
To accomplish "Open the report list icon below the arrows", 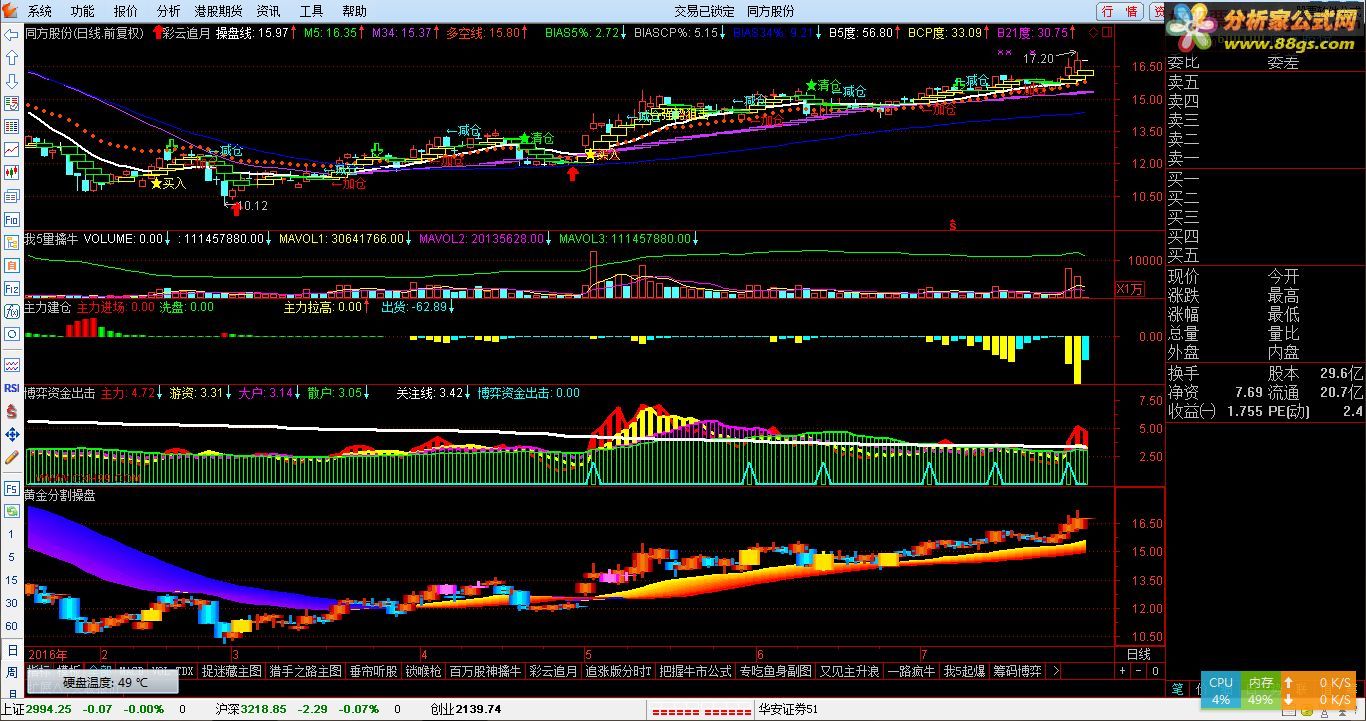I will 12,104.
